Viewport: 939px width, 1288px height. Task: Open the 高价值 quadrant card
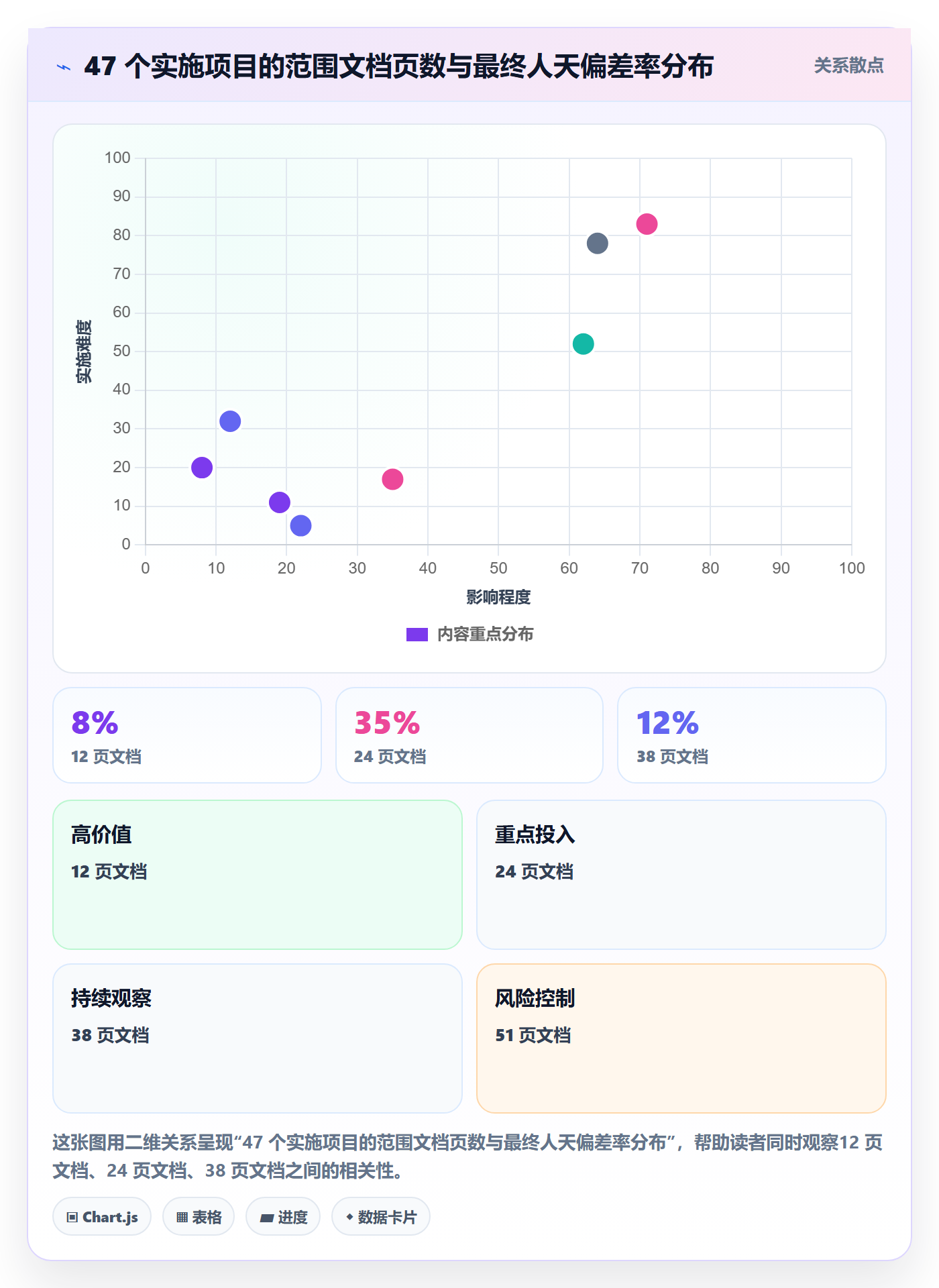258,875
